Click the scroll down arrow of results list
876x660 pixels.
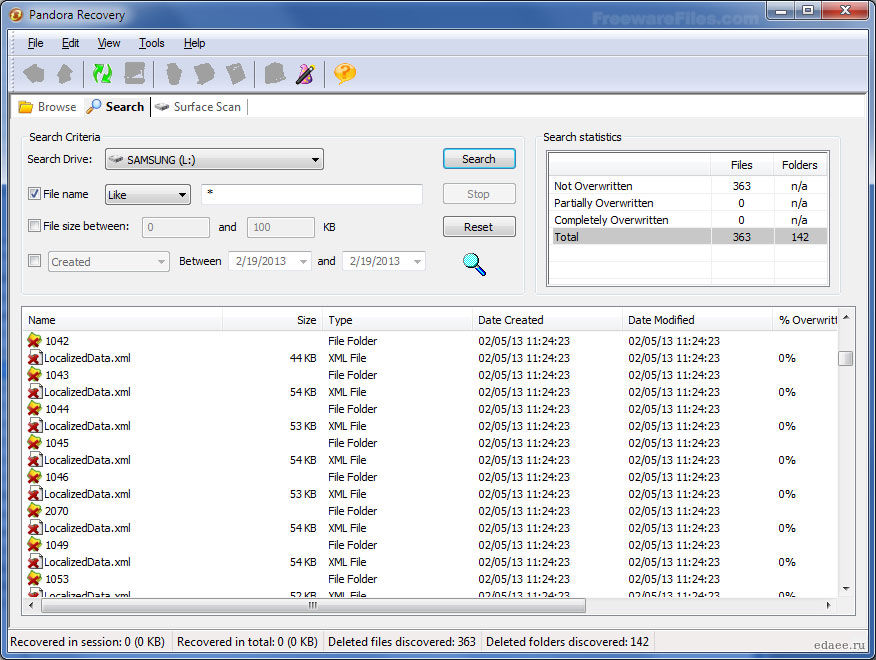[846, 588]
